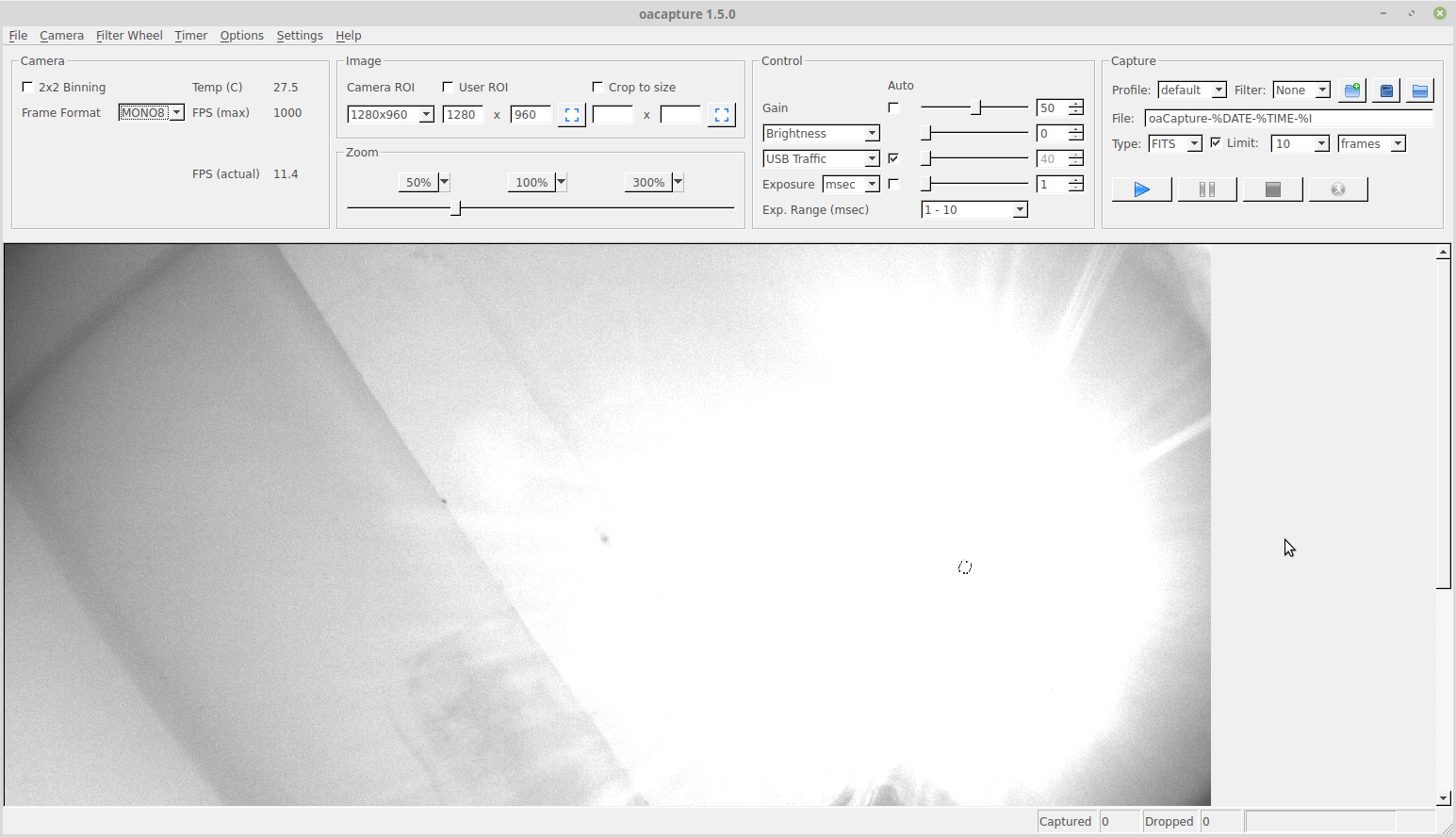
Task: Increase the Brightness value with up arrow
Action: (x=1075, y=129)
